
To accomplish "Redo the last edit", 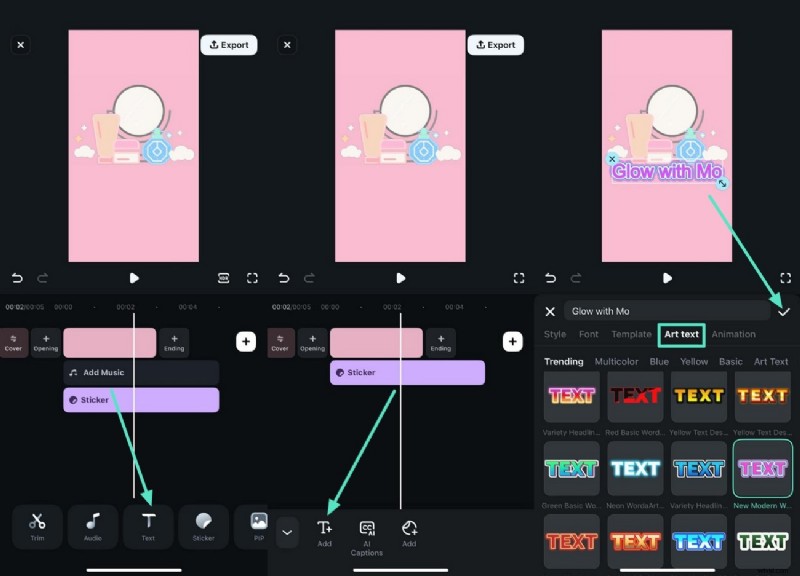I will [42, 278].
